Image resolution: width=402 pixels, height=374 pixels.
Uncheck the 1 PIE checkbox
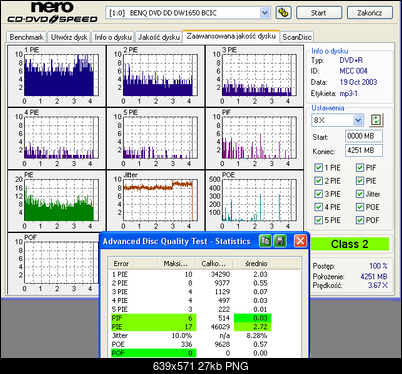point(319,168)
